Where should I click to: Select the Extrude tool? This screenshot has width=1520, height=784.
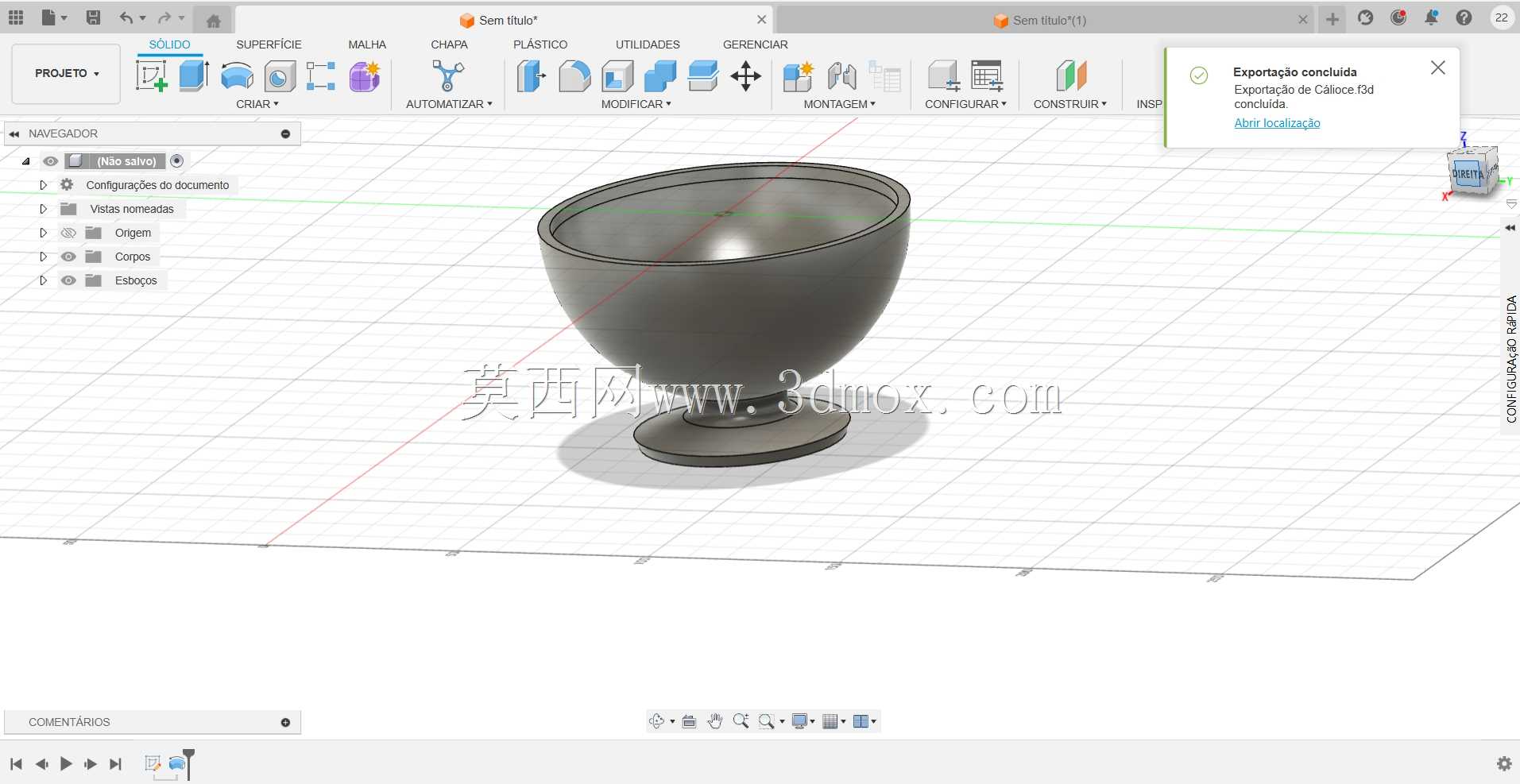click(195, 76)
